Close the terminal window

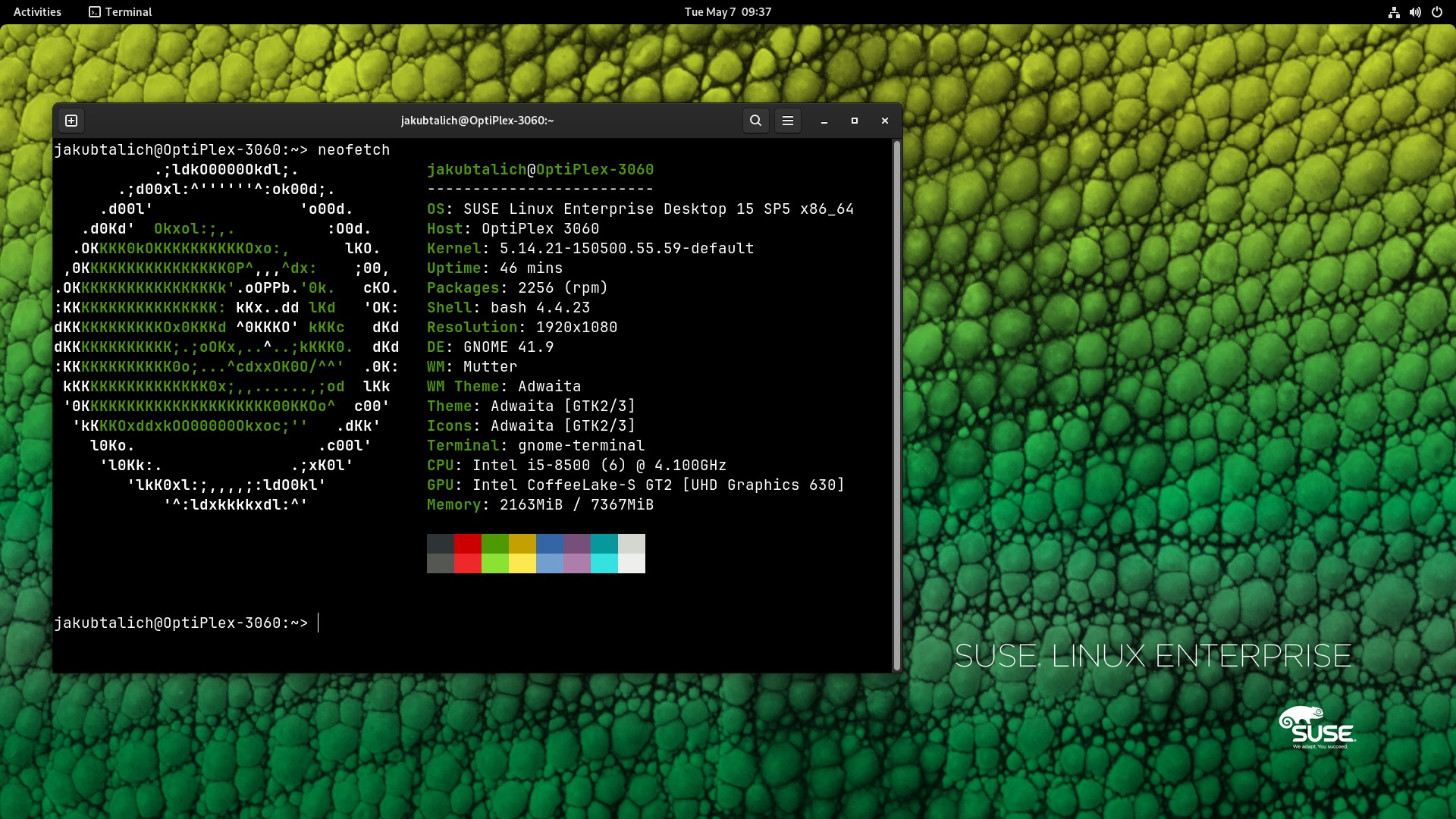pos(885,121)
